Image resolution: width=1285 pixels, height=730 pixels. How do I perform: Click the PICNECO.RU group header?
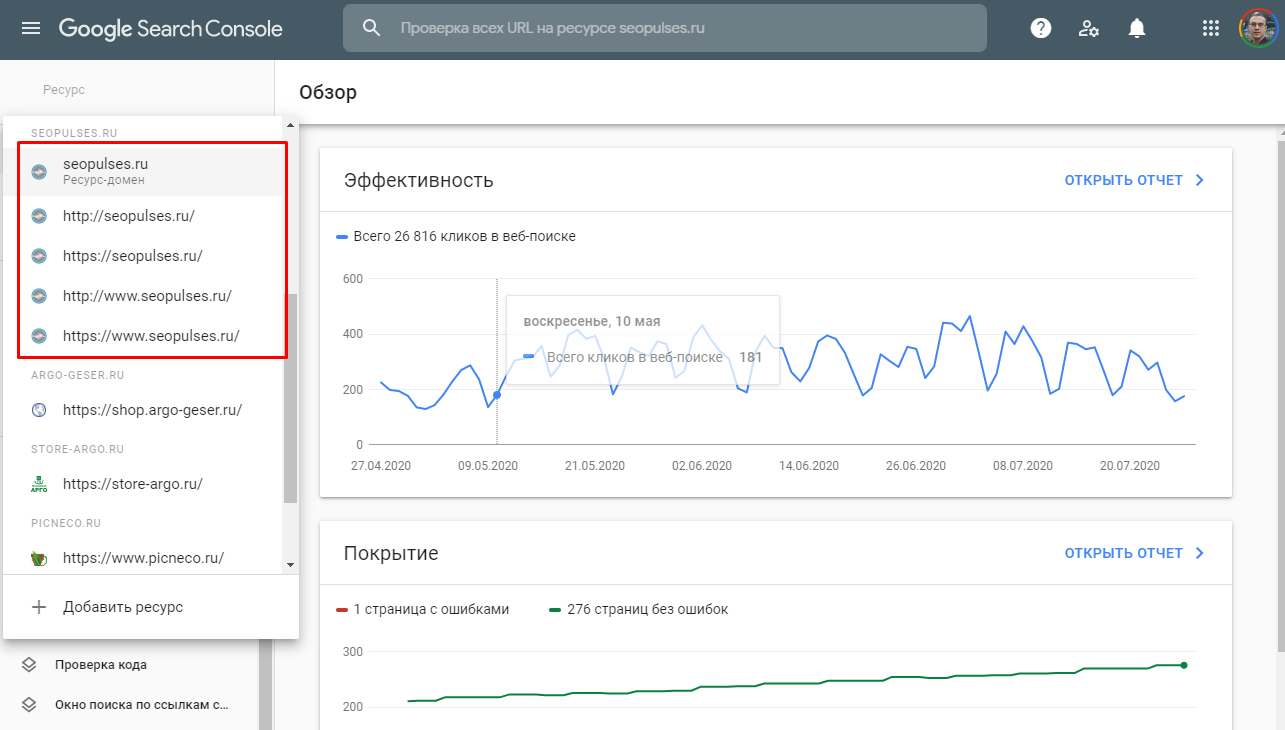coord(66,523)
